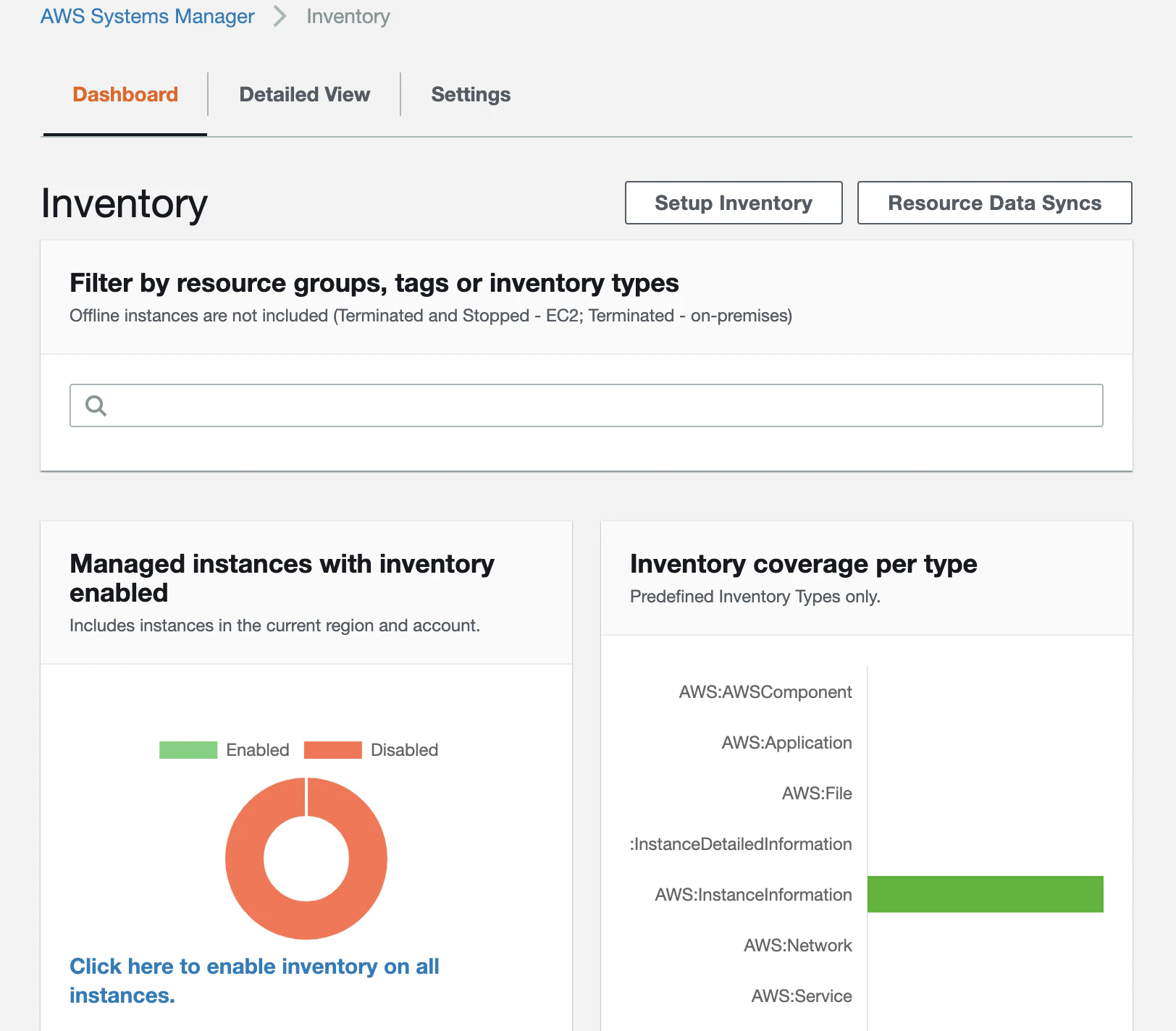Click the Filter by resource groups heading

pyautogui.click(x=374, y=283)
